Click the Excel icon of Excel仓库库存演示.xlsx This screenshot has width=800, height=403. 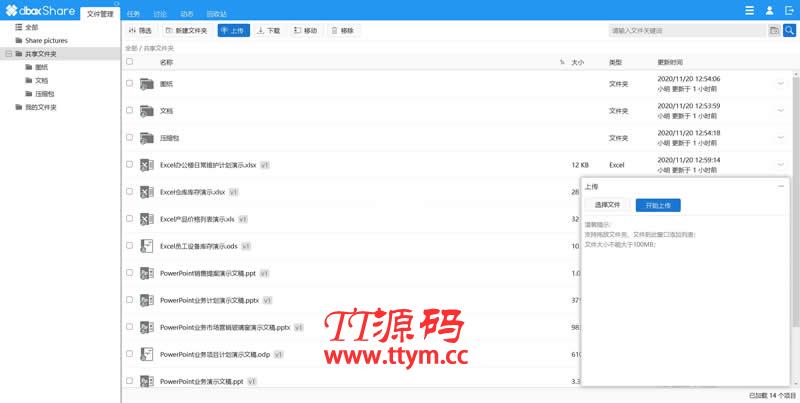pyautogui.click(x=147, y=192)
